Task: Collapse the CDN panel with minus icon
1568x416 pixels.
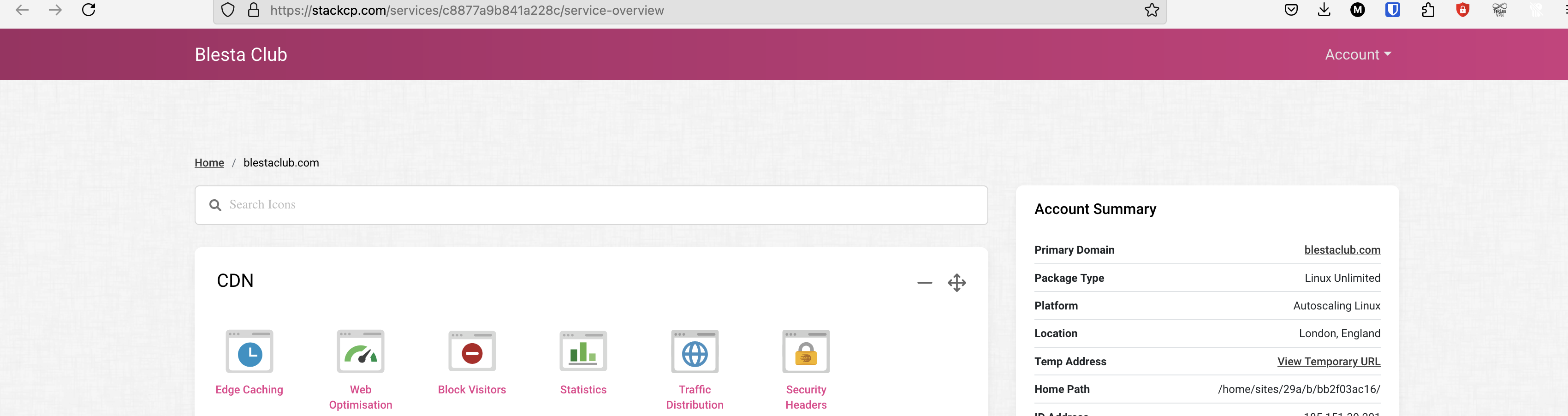Action: click(x=925, y=283)
